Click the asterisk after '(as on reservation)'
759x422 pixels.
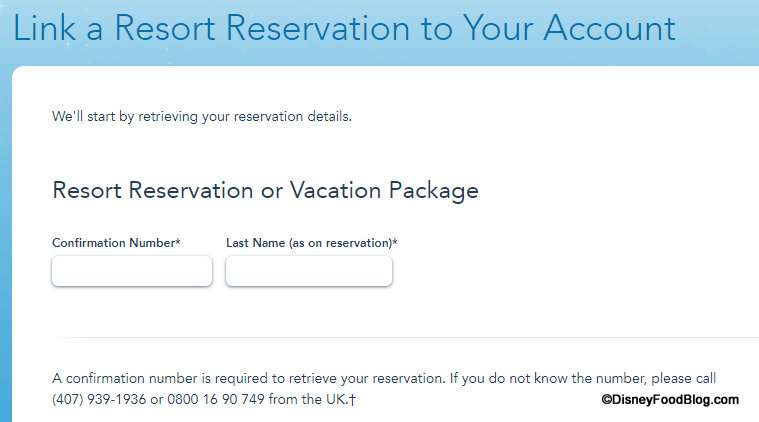coord(395,242)
